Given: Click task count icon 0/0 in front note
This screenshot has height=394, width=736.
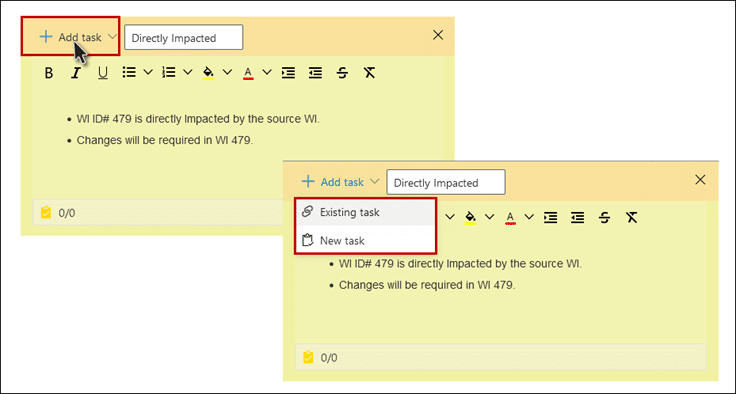Looking at the screenshot, I should [308, 358].
